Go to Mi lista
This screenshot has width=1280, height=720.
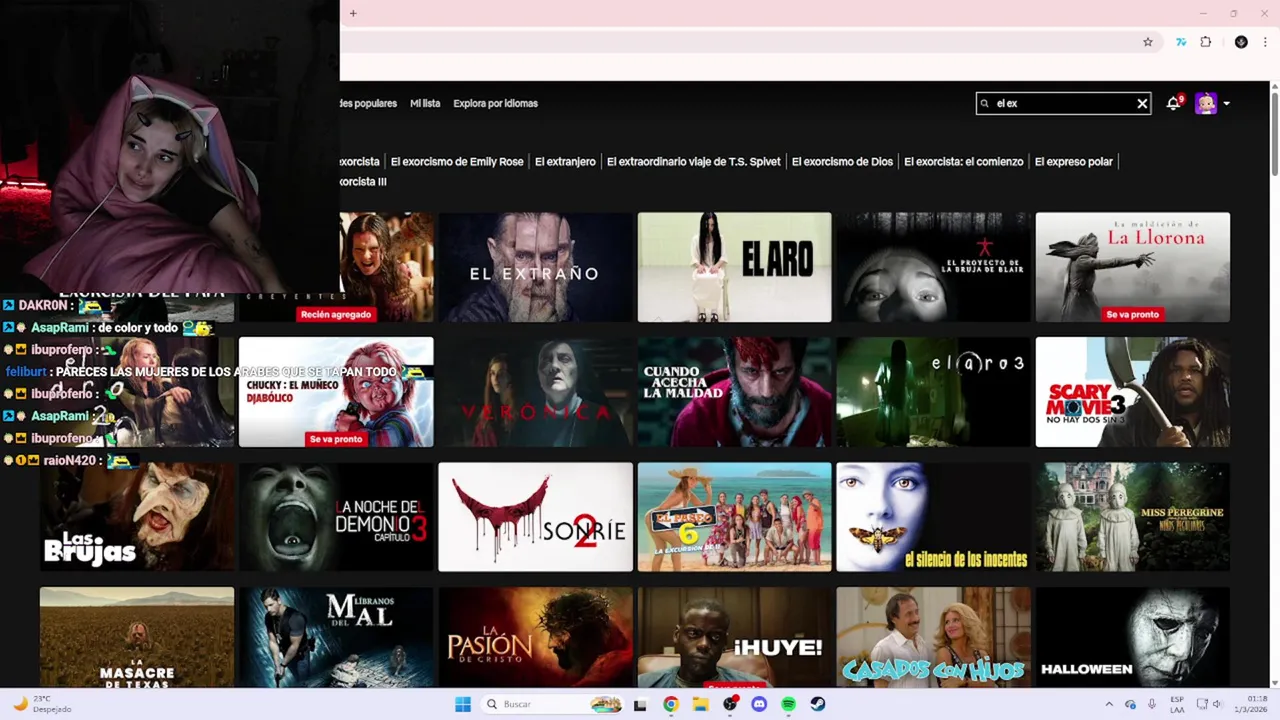pos(425,103)
